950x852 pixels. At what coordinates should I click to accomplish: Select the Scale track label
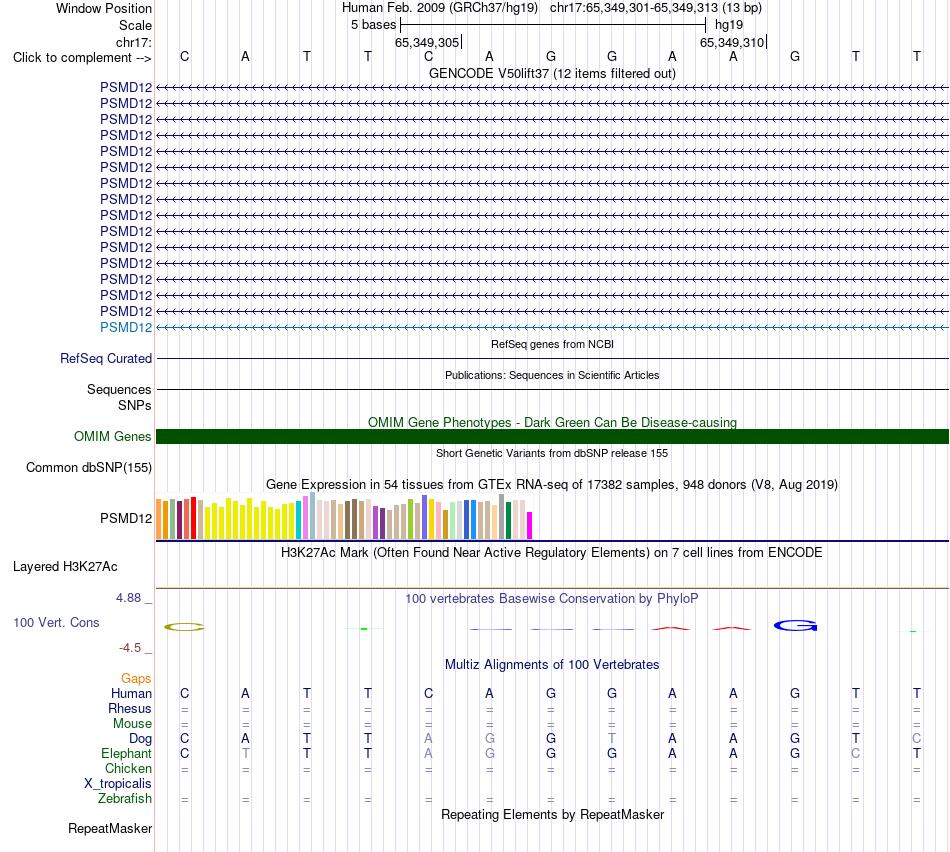tap(135, 25)
